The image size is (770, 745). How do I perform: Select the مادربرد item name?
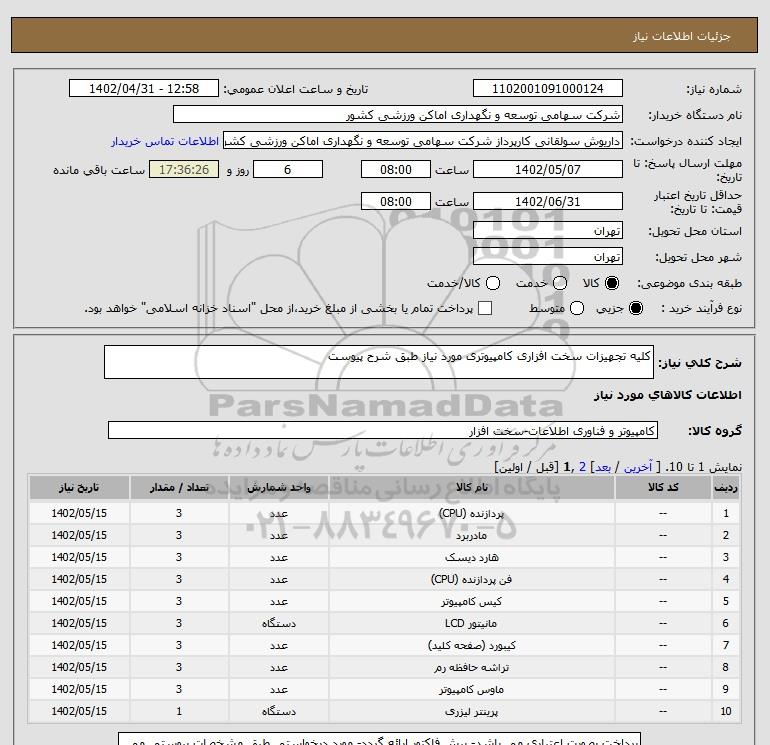[471, 535]
